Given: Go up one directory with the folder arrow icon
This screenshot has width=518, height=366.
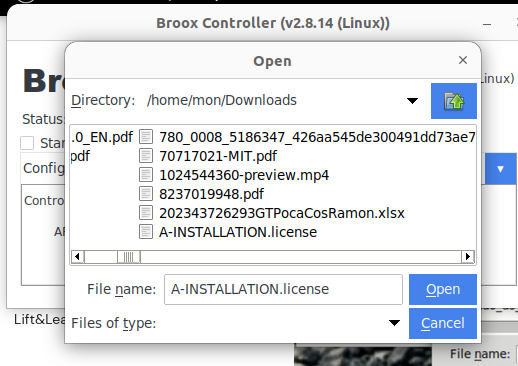Looking at the screenshot, I should pyautogui.click(x=454, y=101).
